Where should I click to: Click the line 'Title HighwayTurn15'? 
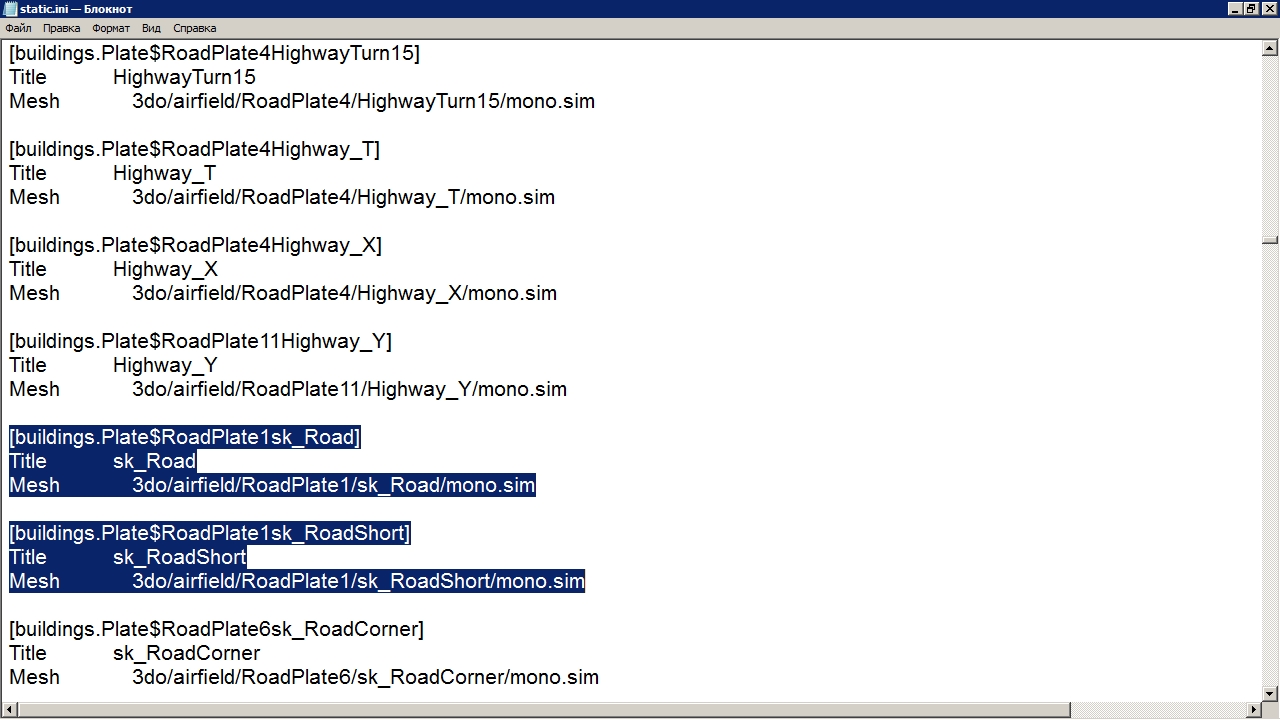(x=132, y=77)
